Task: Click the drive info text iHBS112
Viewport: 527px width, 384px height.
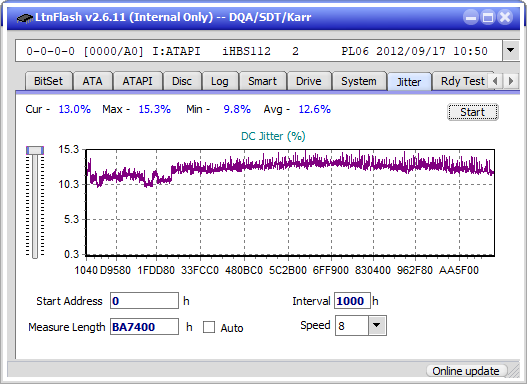Action: (246, 51)
